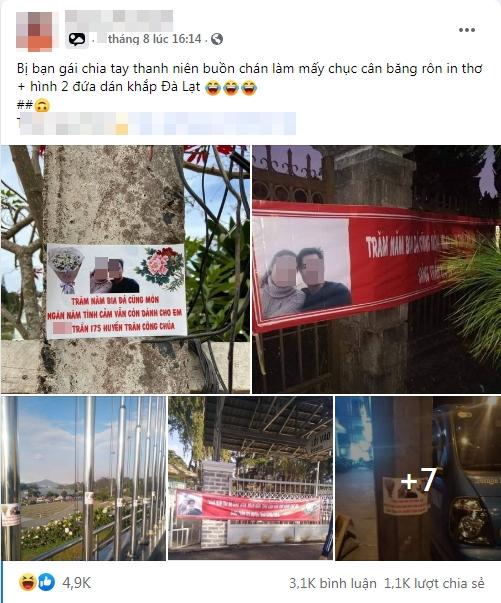
Task: View the 4,9K reactions list
Action: click(77, 583)
